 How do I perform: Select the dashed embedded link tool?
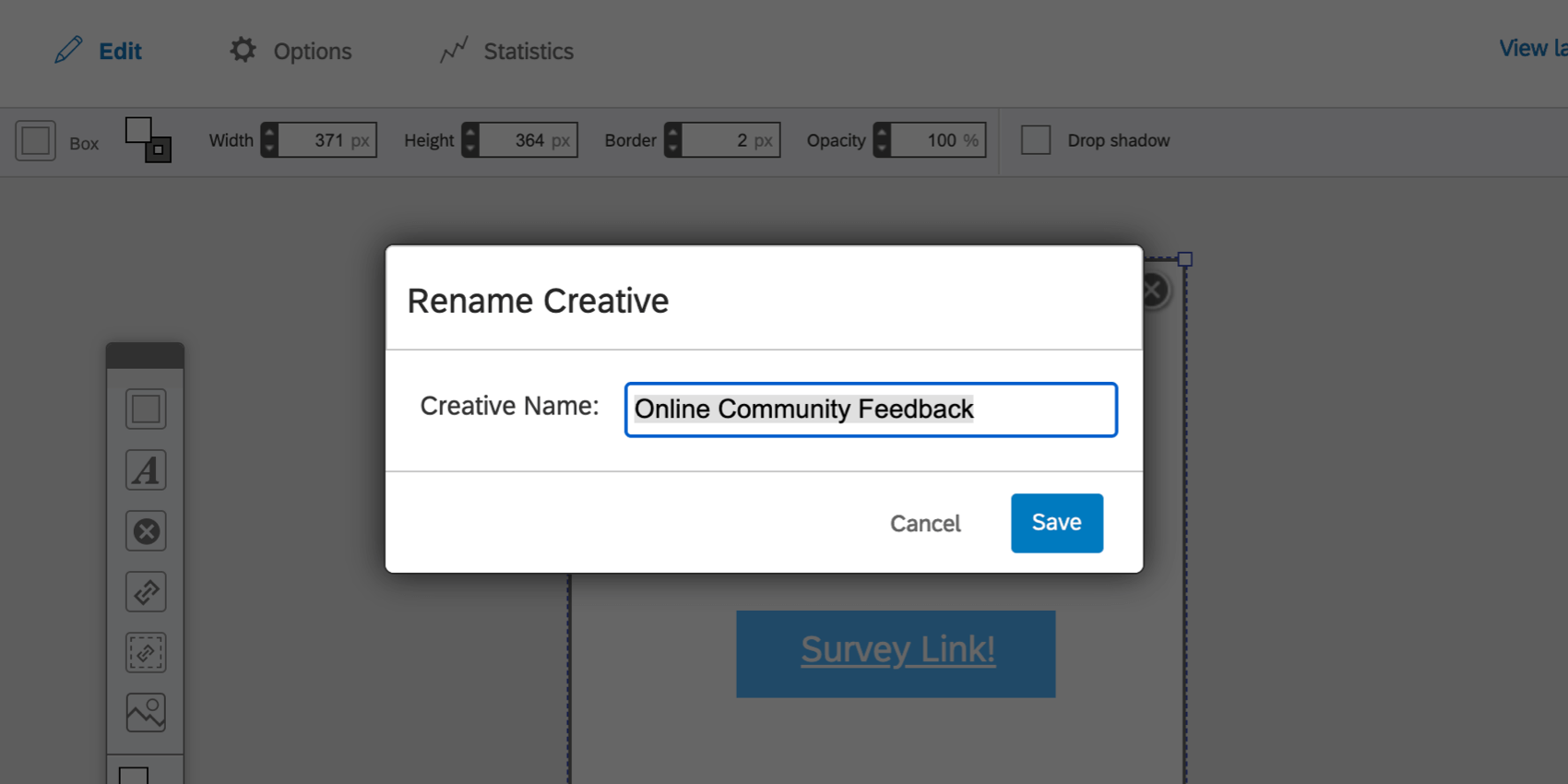pyautogui.click(x=146, y=653)
